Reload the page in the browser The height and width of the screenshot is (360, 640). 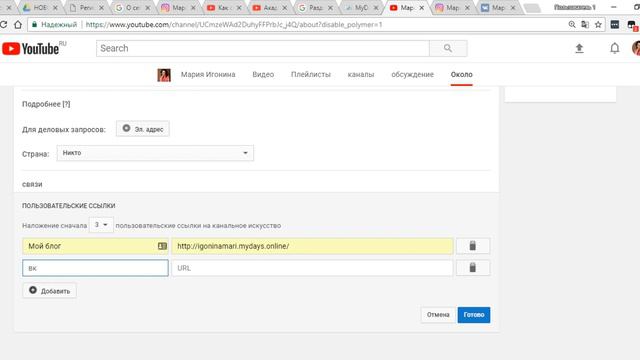(4, 24)
